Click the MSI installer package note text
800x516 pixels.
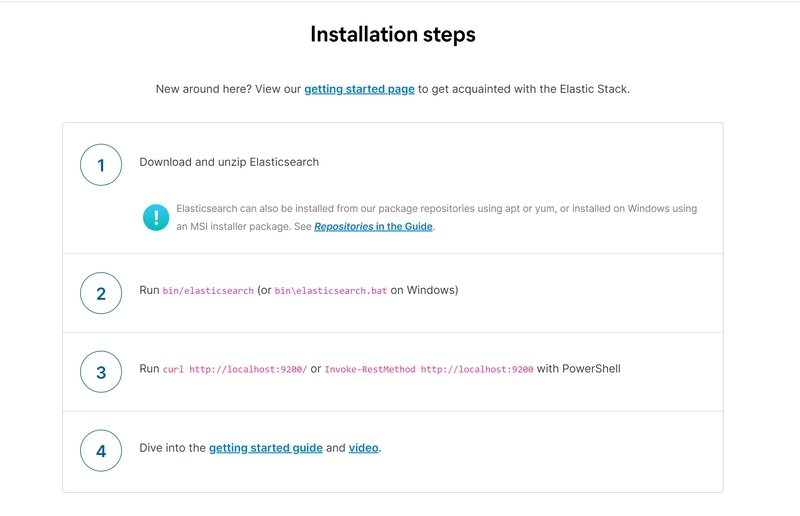[x=436, y=217]
